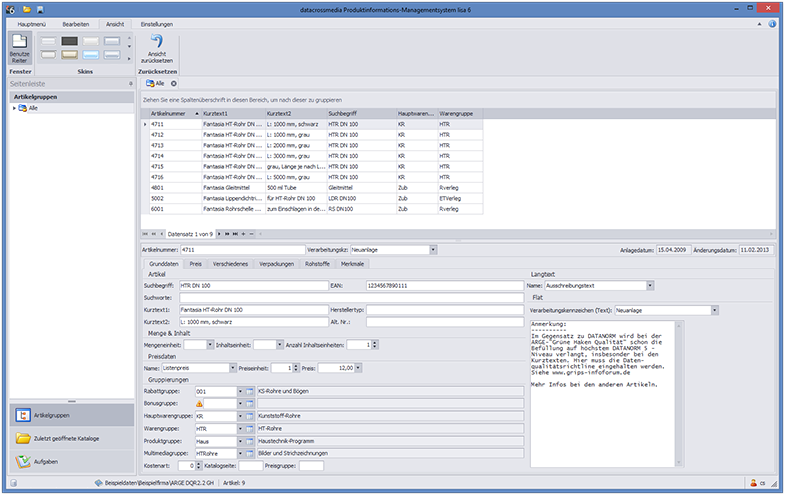Image resolution: width=785 pixels, height=495 pixels.
Task: Click the EAN input field
Action: click(445, 286)
